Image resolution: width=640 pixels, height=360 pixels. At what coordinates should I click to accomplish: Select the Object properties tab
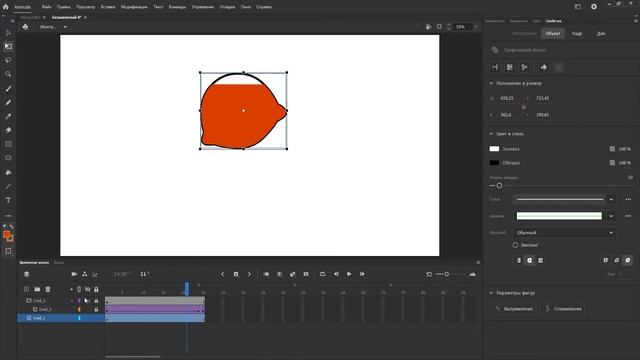553,33
